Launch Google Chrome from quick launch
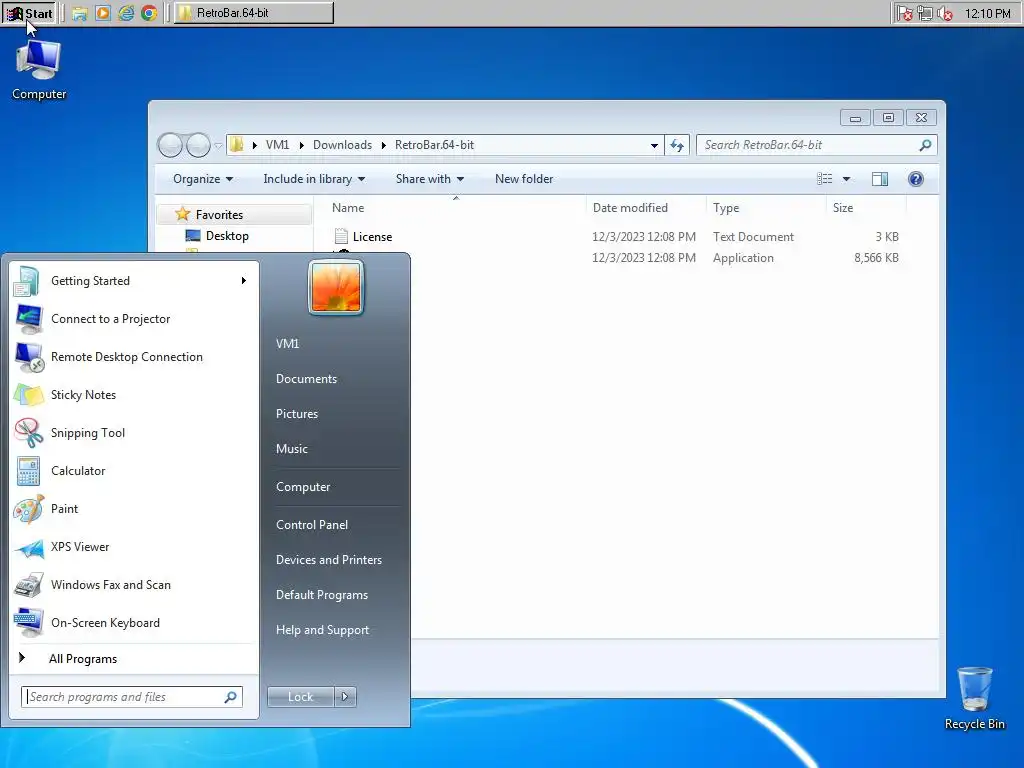1024x768 pixels. tap(149, 13)
